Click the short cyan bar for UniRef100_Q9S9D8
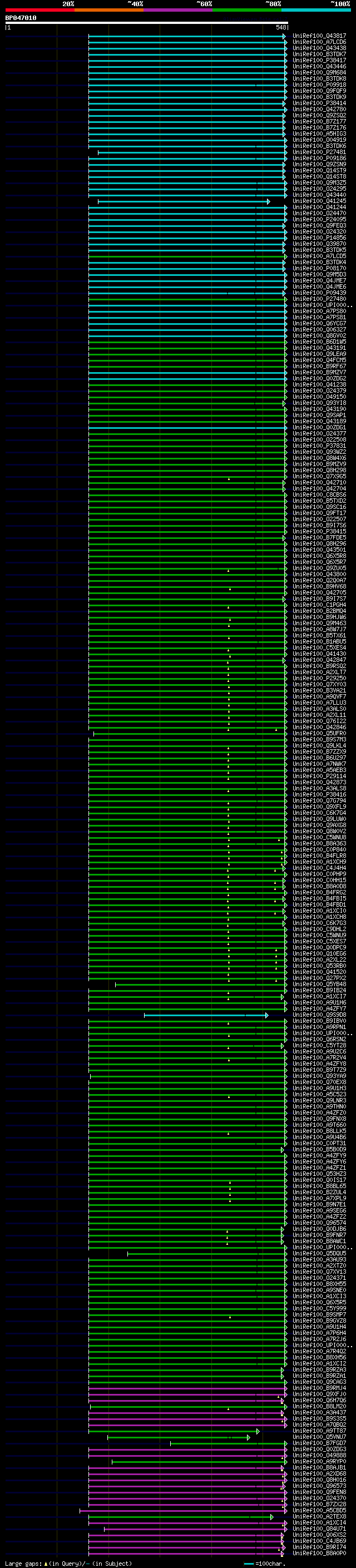356x1568 pixels. (x=206, y=1015)
